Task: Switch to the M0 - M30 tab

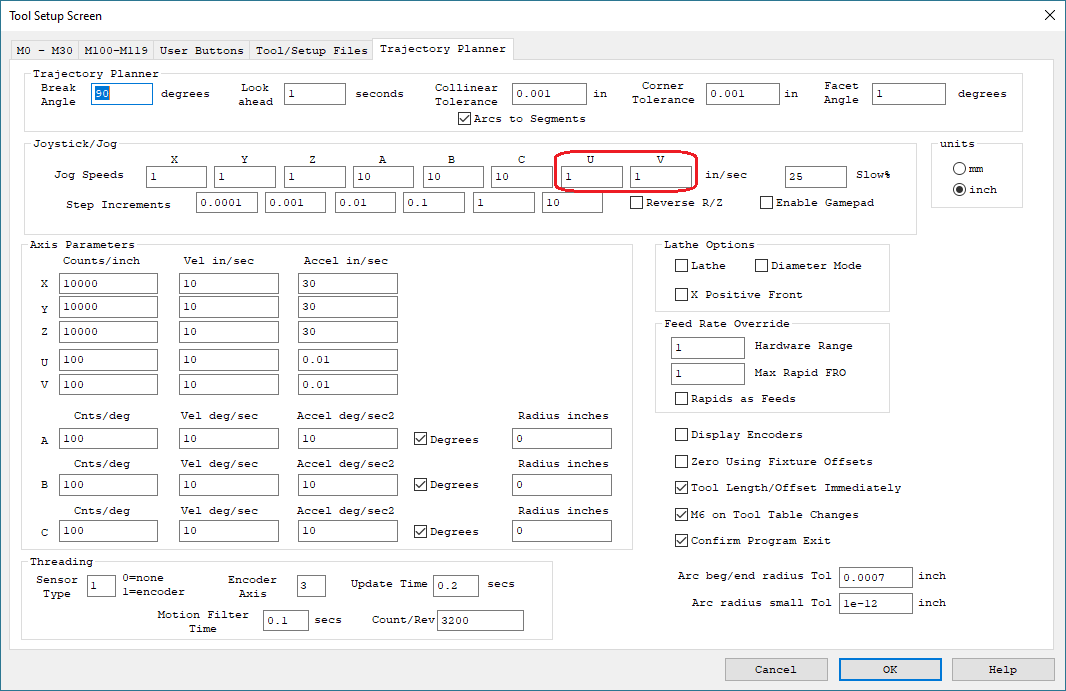Action: 44,50
